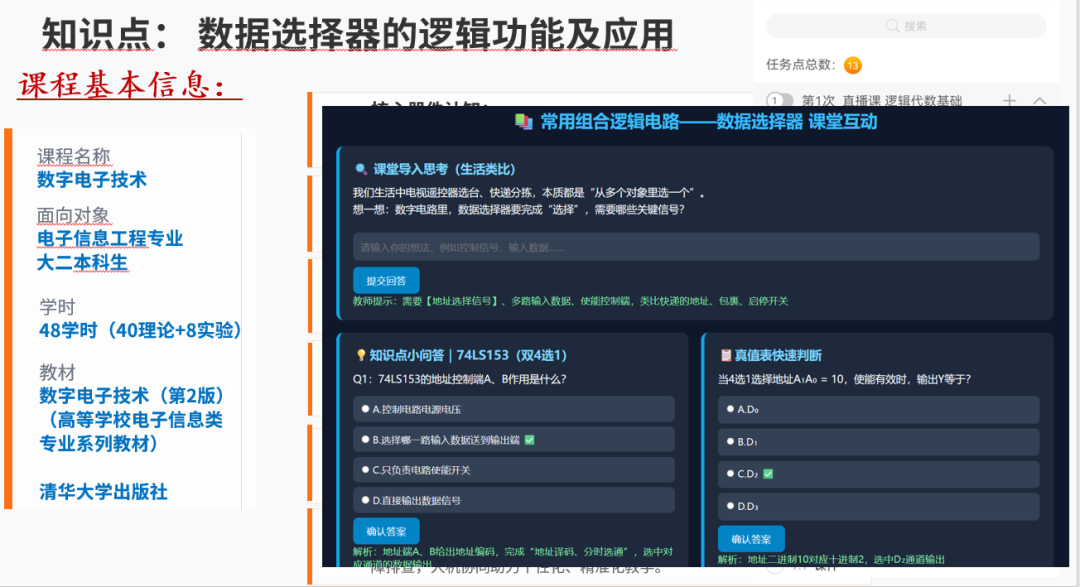Click into the 搜索 search field
1080x587 pixels.
906,26
